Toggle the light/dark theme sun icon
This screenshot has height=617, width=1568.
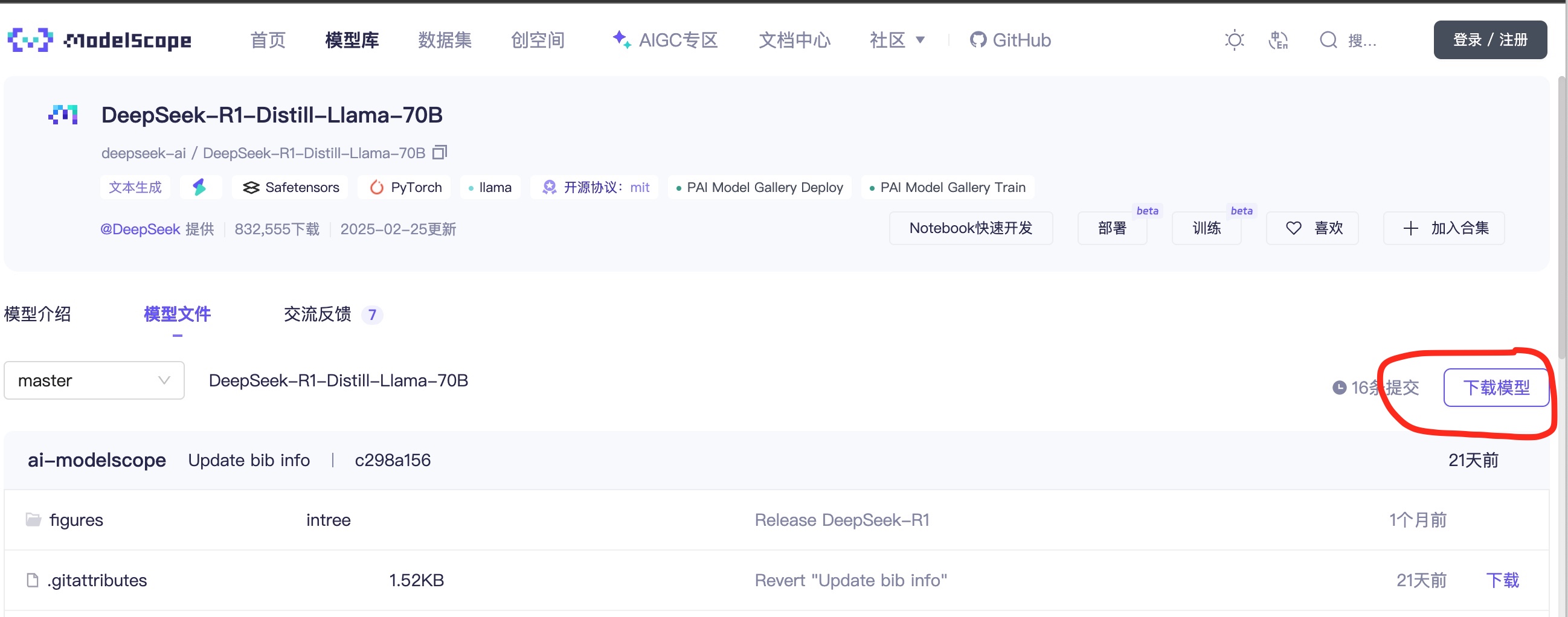click(x=1234, y=40)
